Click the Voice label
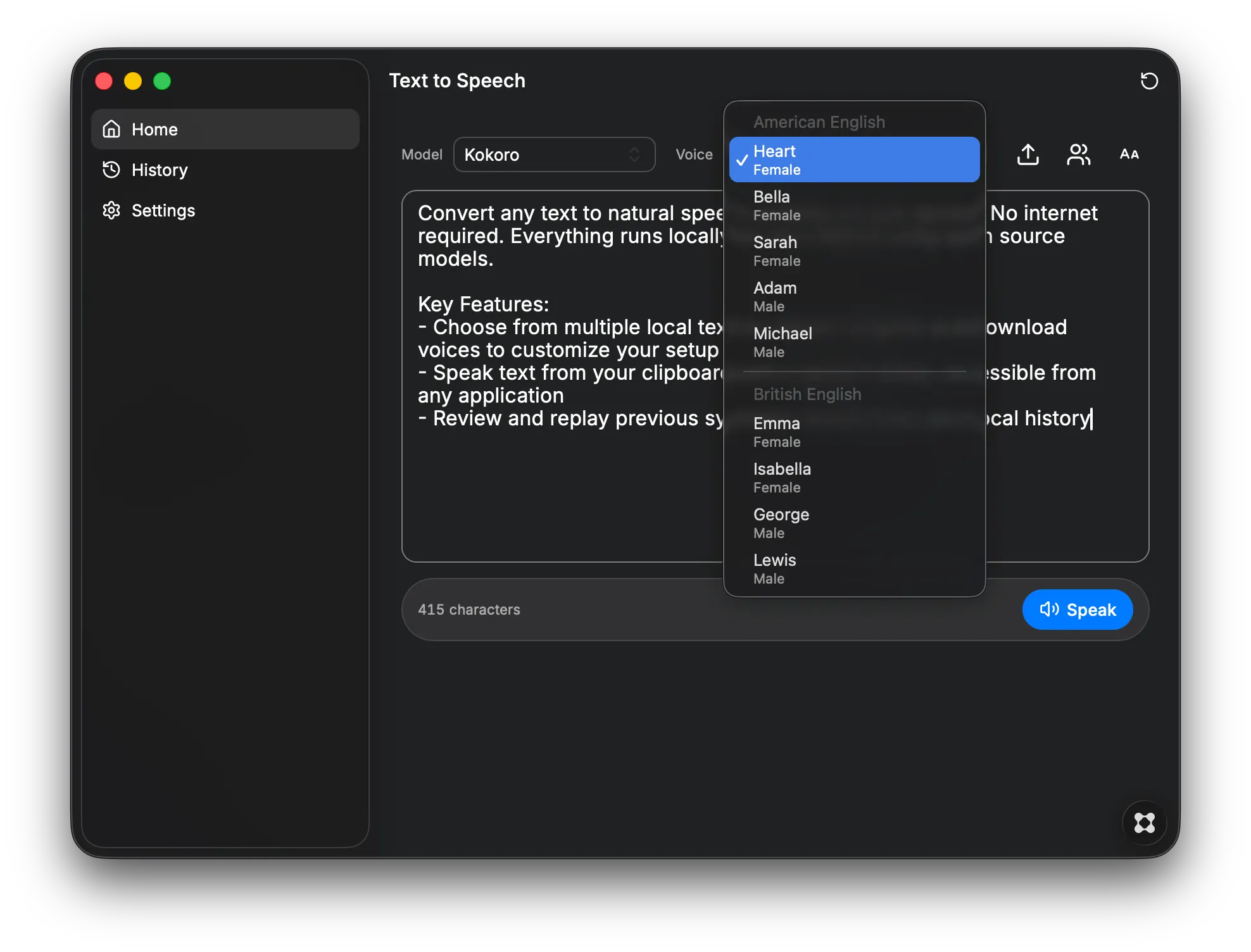The image size is (1251, 952). coord(694,154)
